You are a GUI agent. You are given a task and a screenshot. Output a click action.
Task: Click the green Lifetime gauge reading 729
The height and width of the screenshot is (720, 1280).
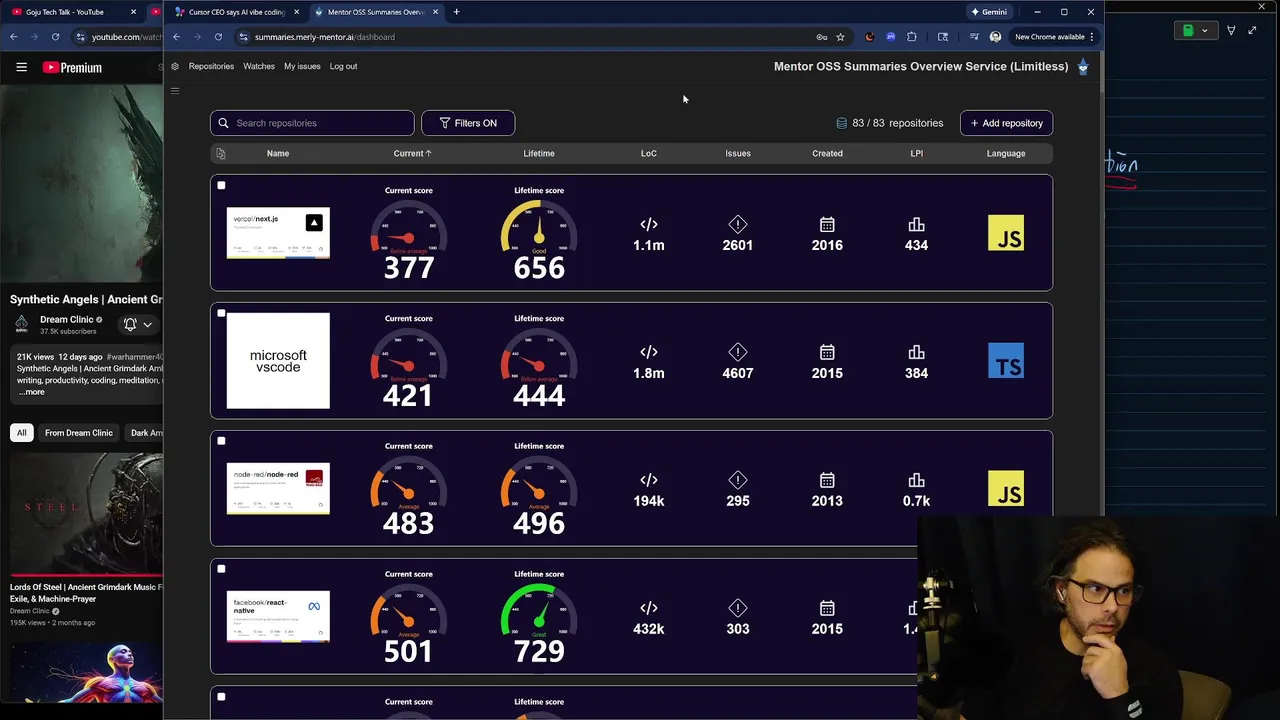(539, 624)
